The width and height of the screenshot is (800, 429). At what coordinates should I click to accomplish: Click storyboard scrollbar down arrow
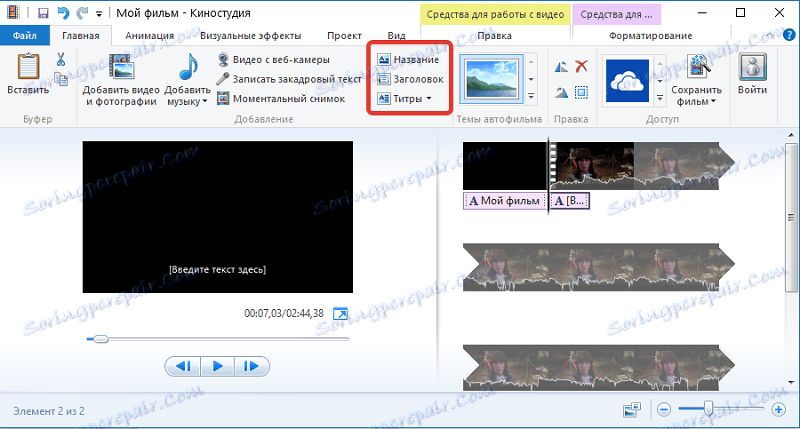click(x=791, y=383)
